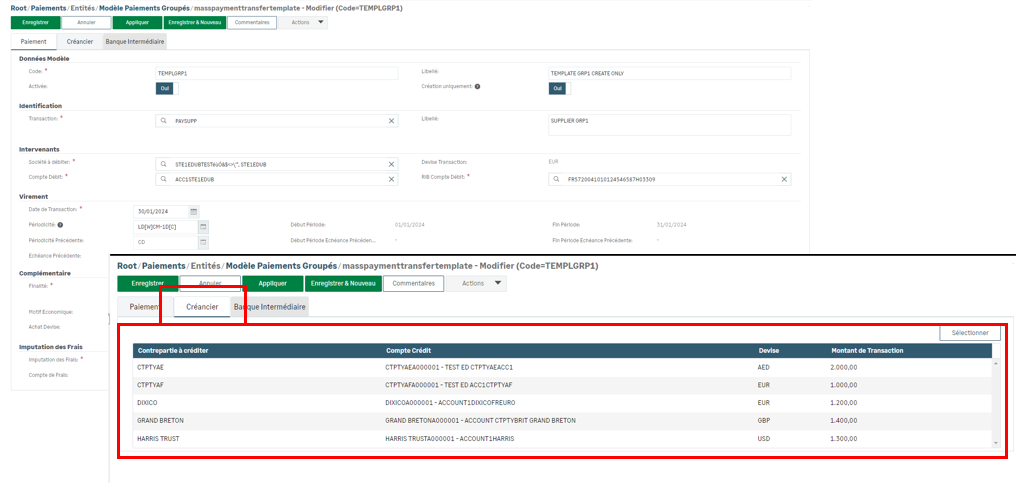Expand Actions dropdown in the lower panel

[481, 284]
